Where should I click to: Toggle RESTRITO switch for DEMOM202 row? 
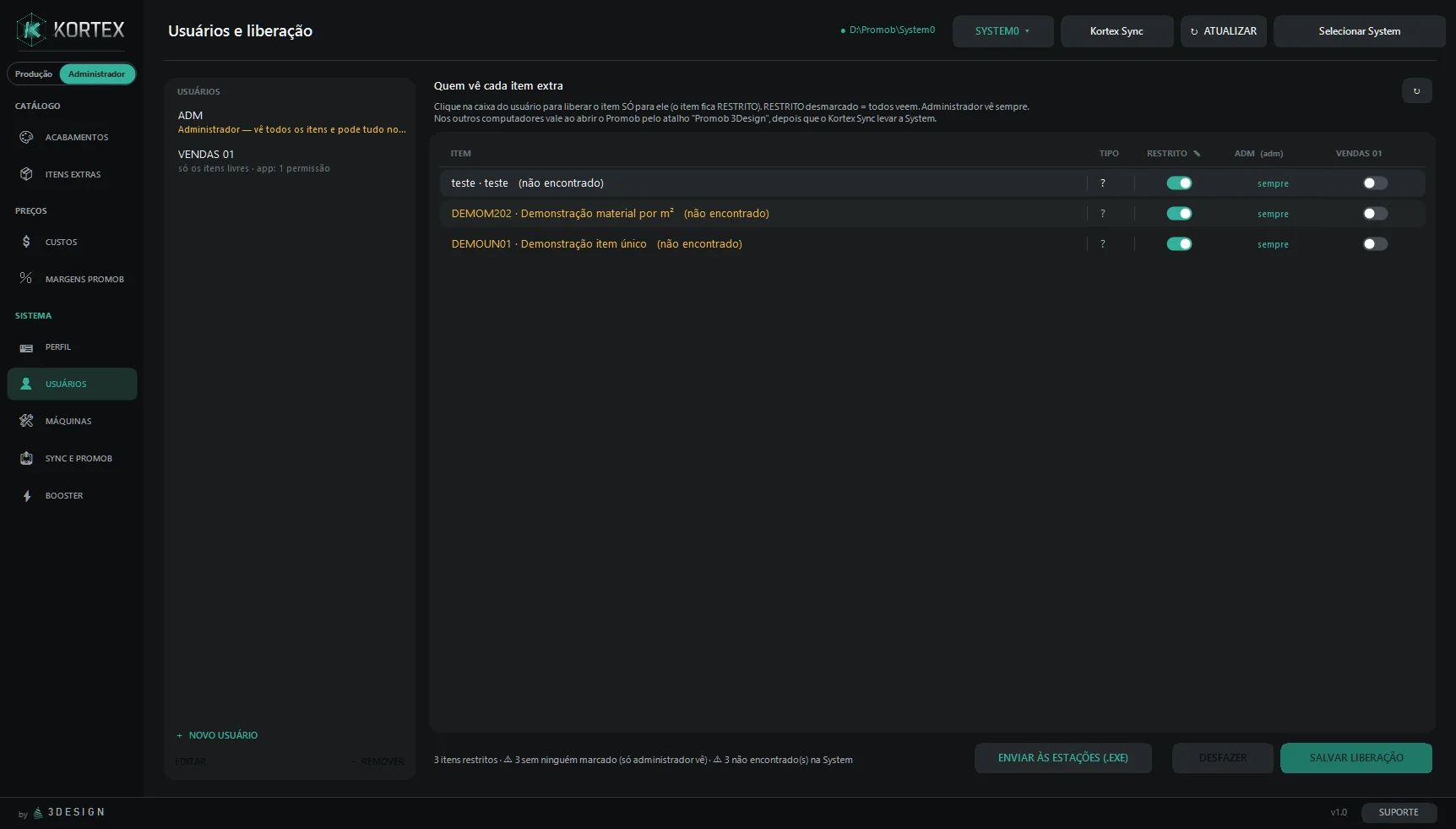click(x=1179, y=214)
